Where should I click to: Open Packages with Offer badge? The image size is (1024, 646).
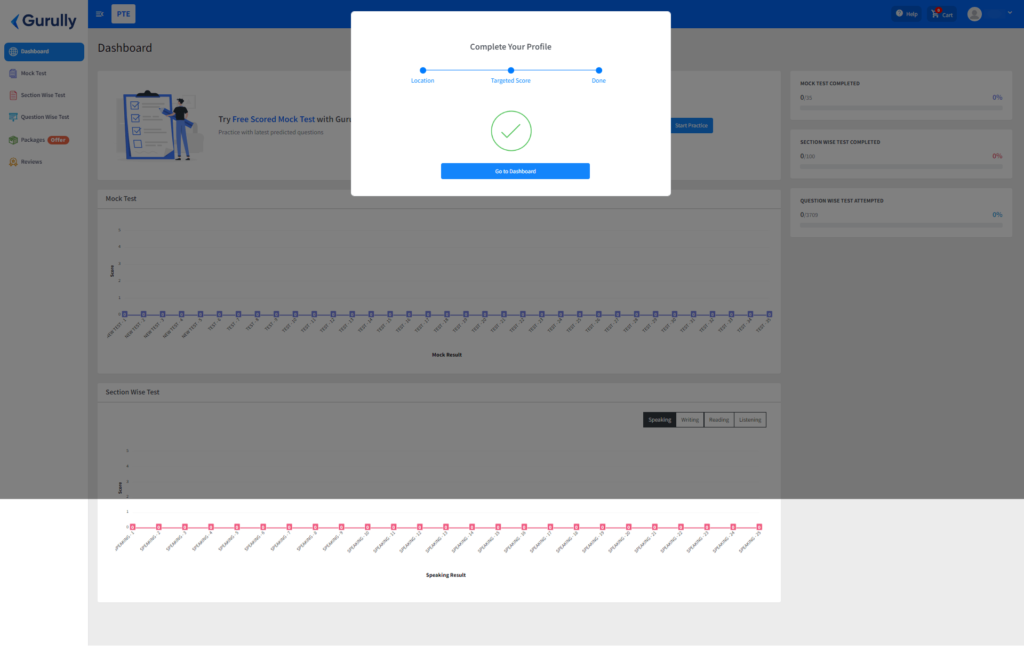click(x=39, y=140)
